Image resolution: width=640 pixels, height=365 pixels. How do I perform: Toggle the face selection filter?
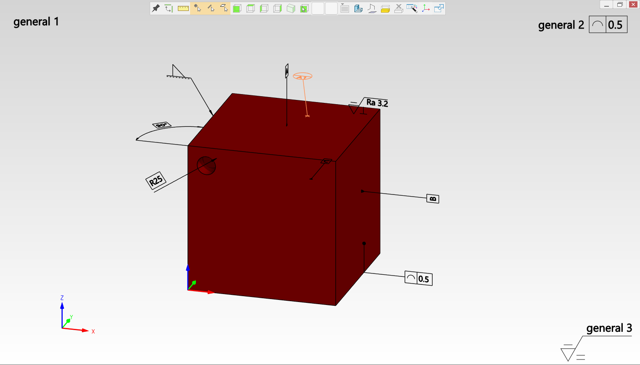224,8
